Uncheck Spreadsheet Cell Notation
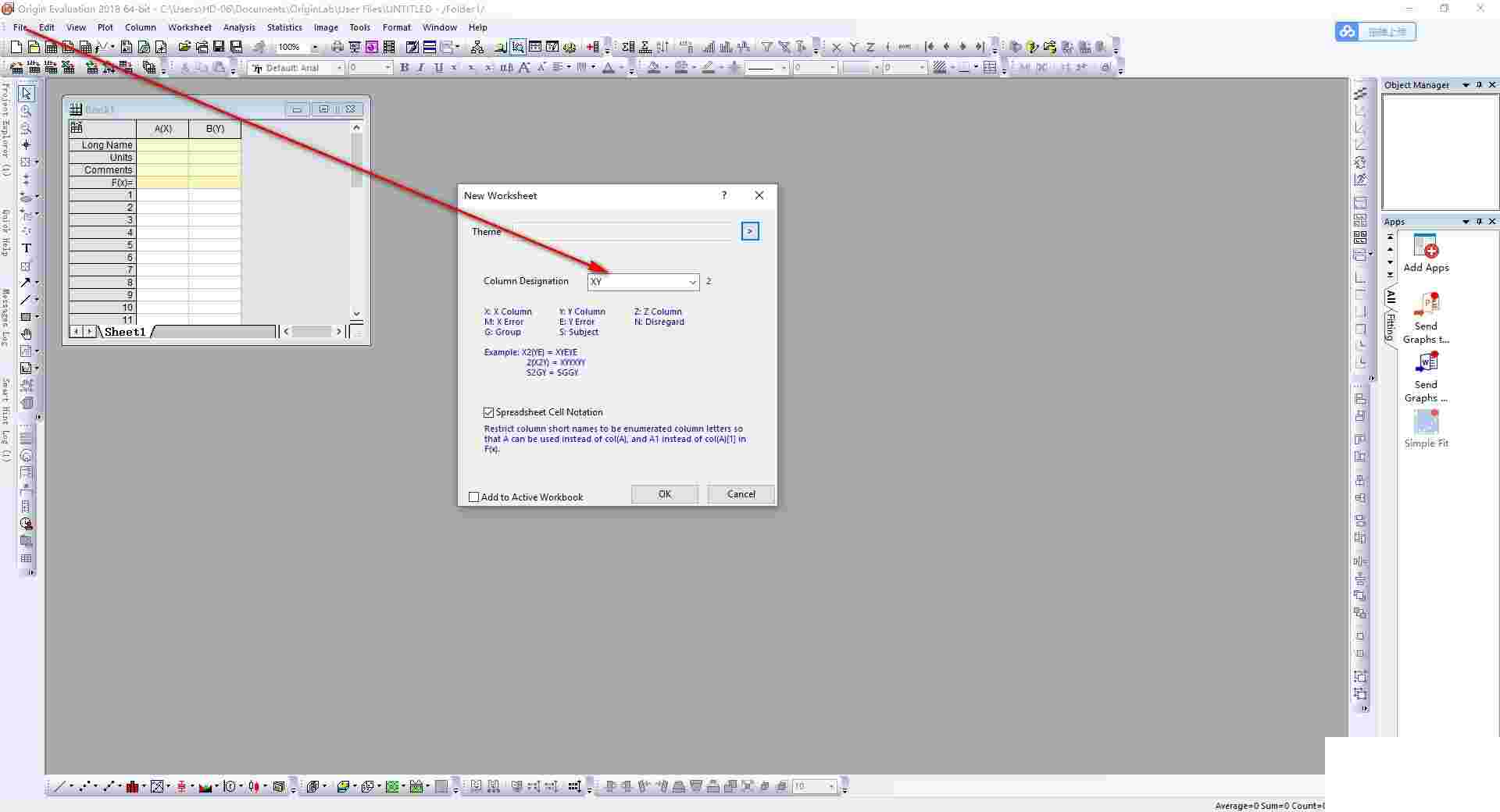The height and width of the screenshot is (812, 1500). pyautogui.click(x=489, y=412)
